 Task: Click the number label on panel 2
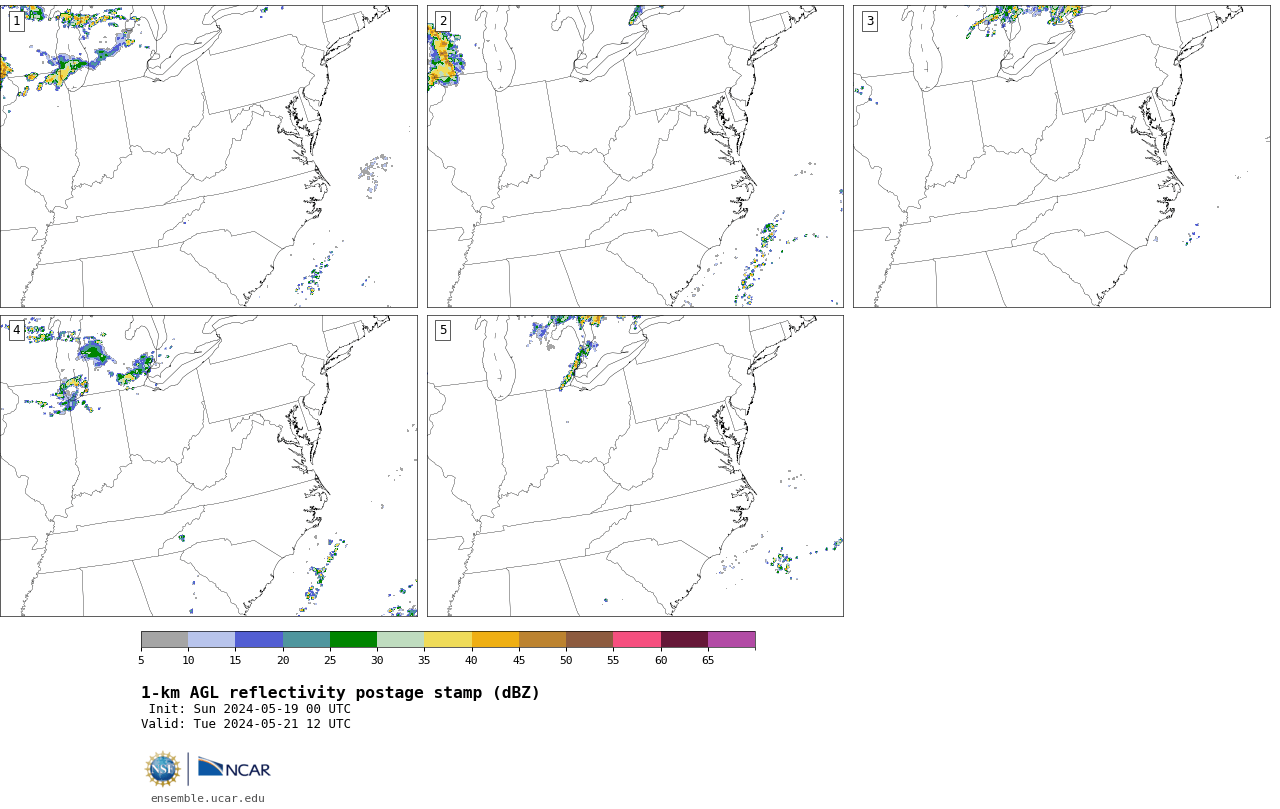(x=443, y=21)
